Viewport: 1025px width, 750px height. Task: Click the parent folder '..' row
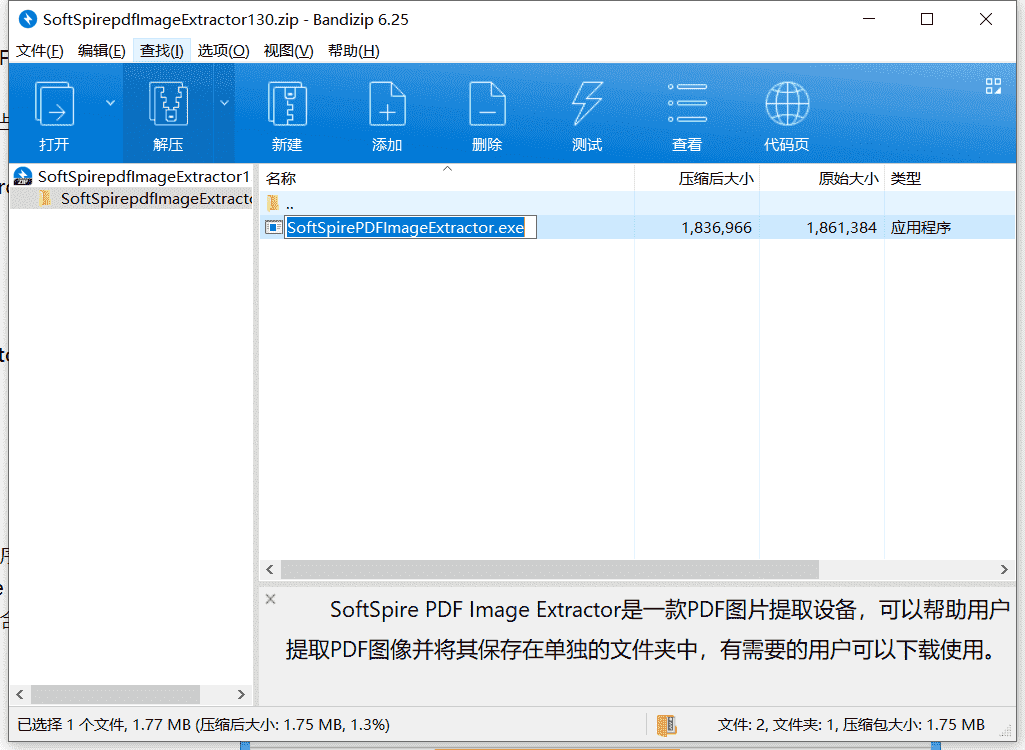pyautogui.click(x=637, y=203)
